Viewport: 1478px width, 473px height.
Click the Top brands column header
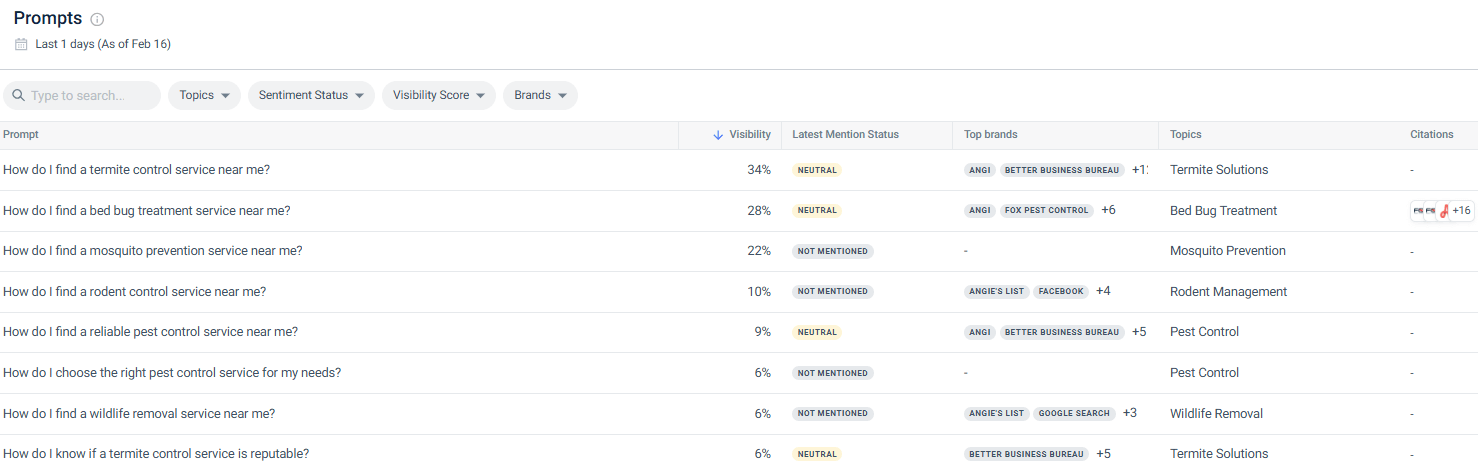pos(991,135)
